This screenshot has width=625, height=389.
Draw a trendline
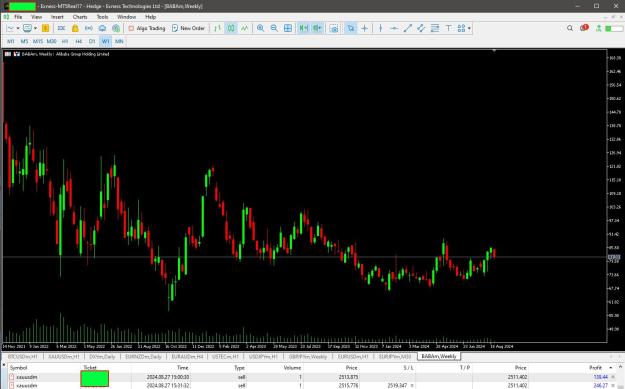click(x=407, y=28)
